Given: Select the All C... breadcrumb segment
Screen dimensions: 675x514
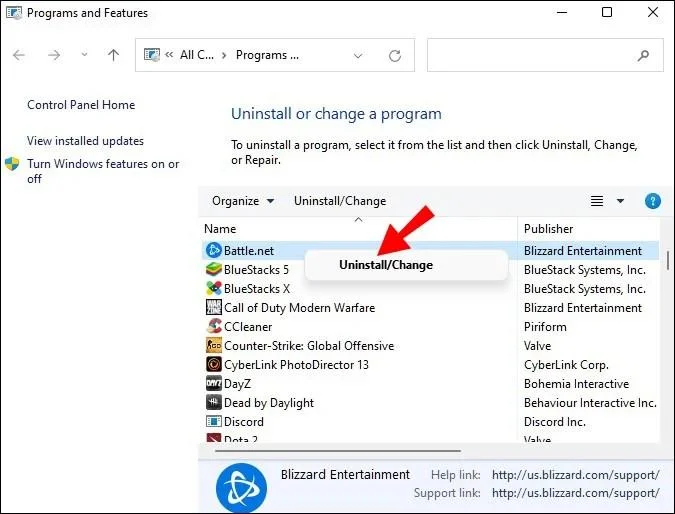Looking at the screenshot, I should 197,55.
